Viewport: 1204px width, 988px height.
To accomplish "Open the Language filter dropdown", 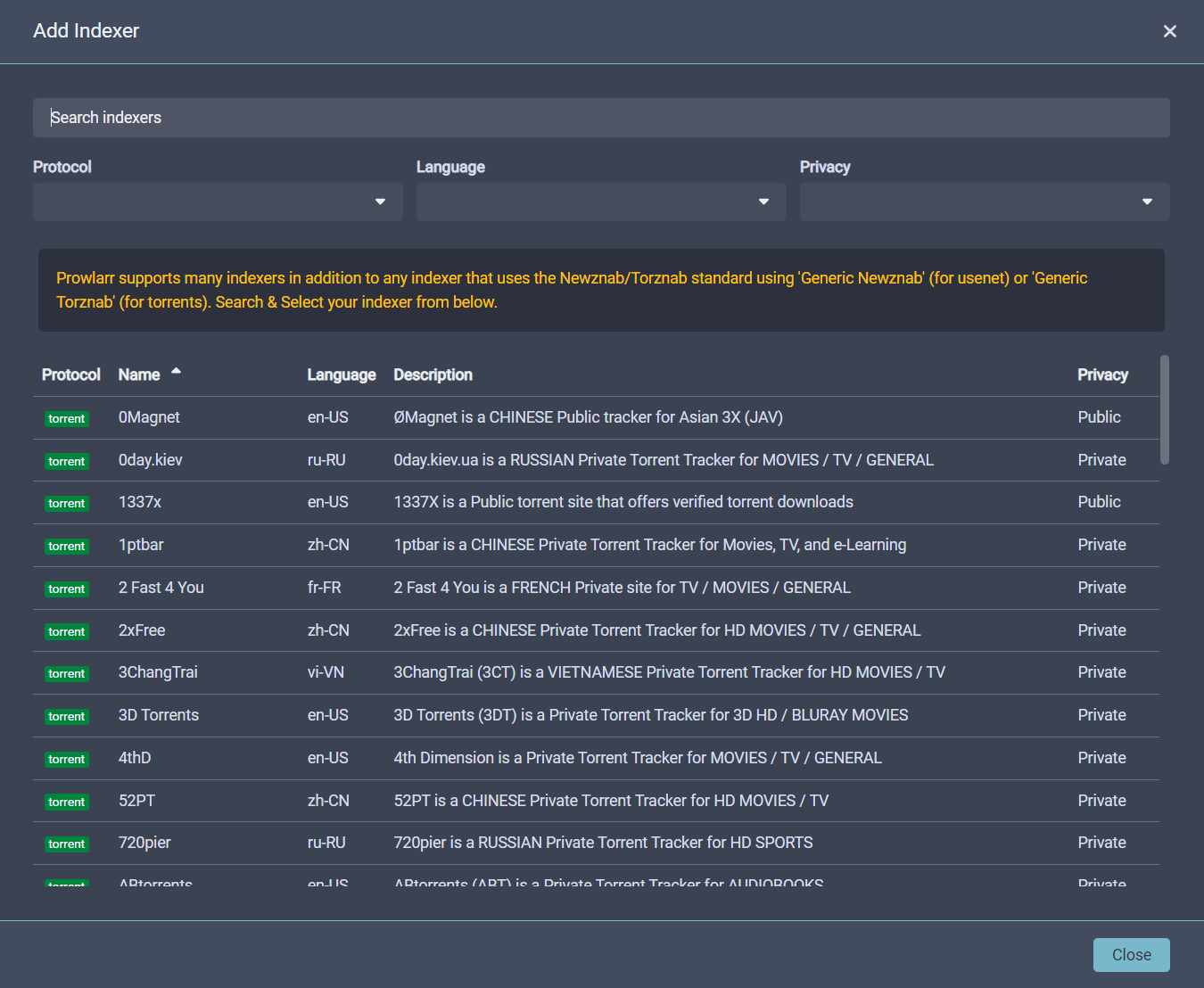I will (601, 202).
